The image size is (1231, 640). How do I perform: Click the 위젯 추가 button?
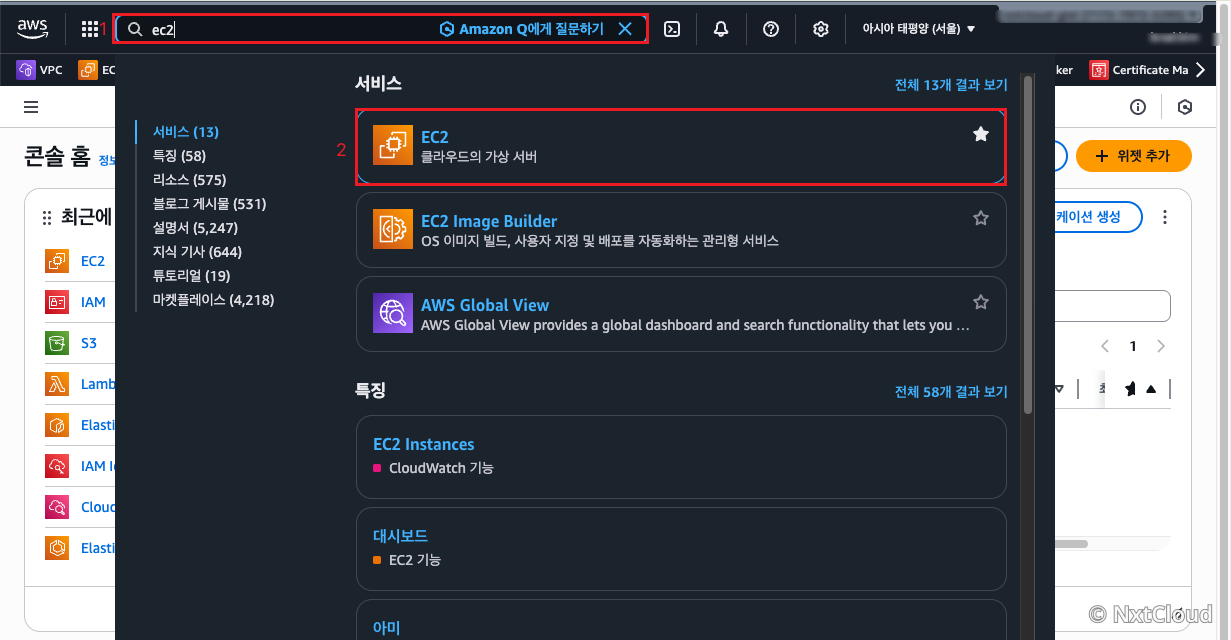click(x=1134, y=156)
